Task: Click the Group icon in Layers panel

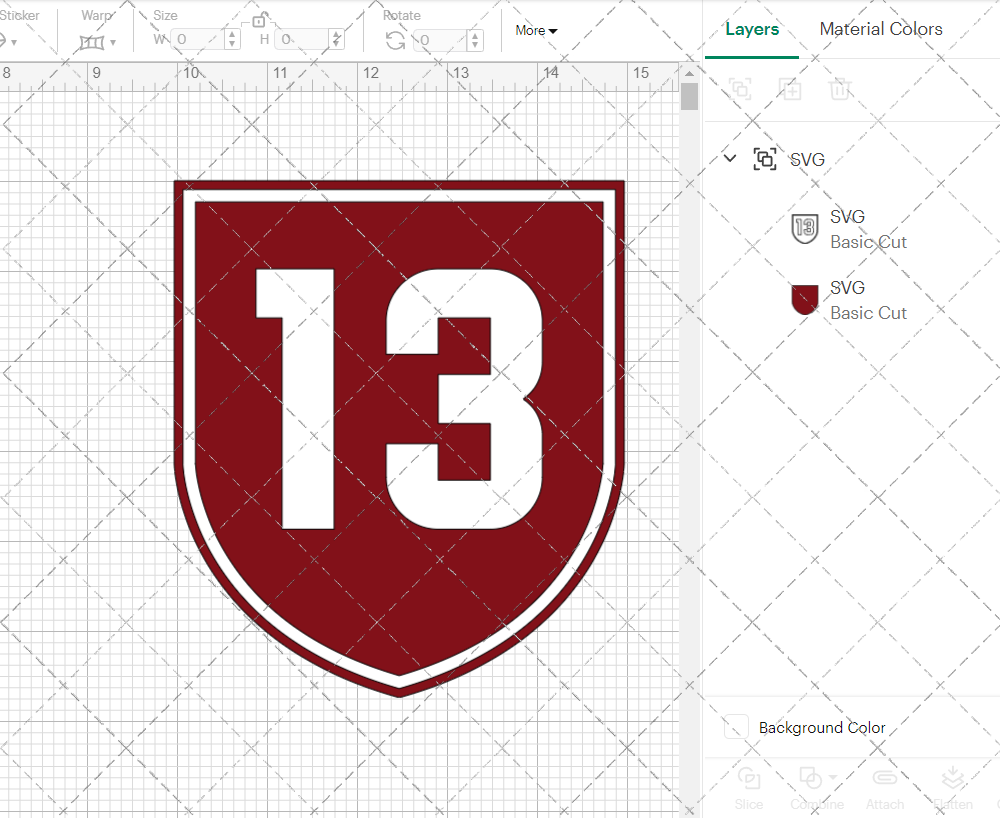Action: 740,89
